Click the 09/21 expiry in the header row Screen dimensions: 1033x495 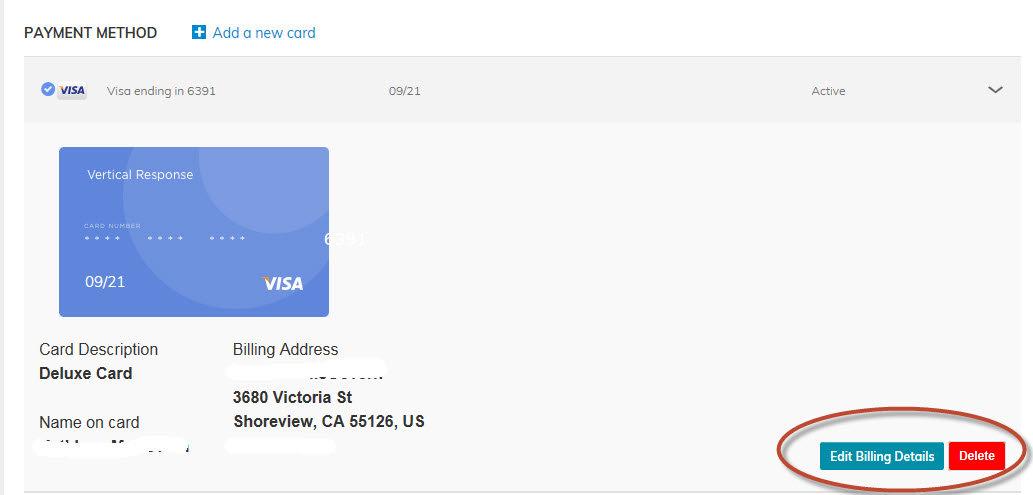[405, 91]
